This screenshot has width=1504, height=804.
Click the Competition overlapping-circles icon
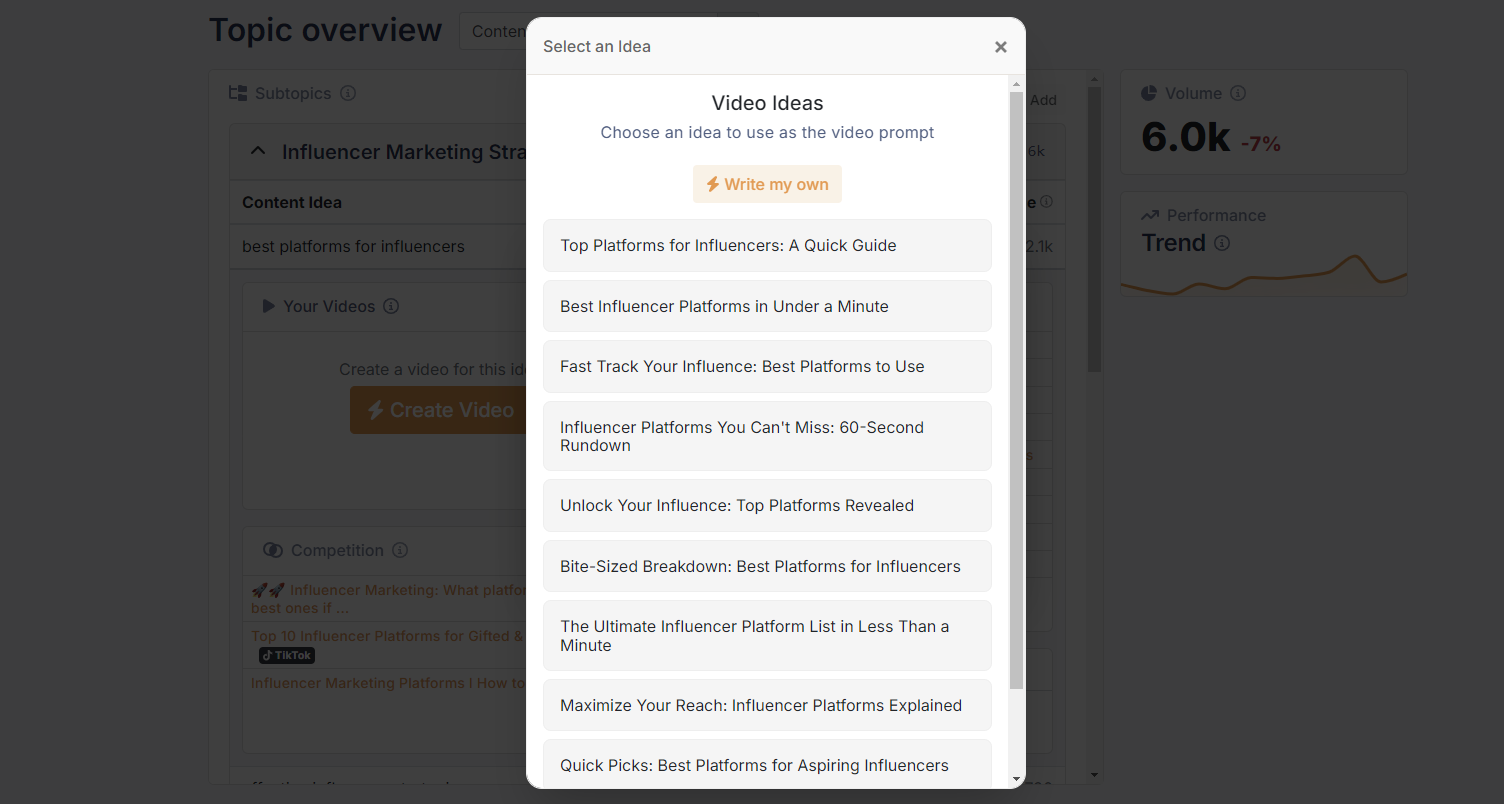pos(273,550)
